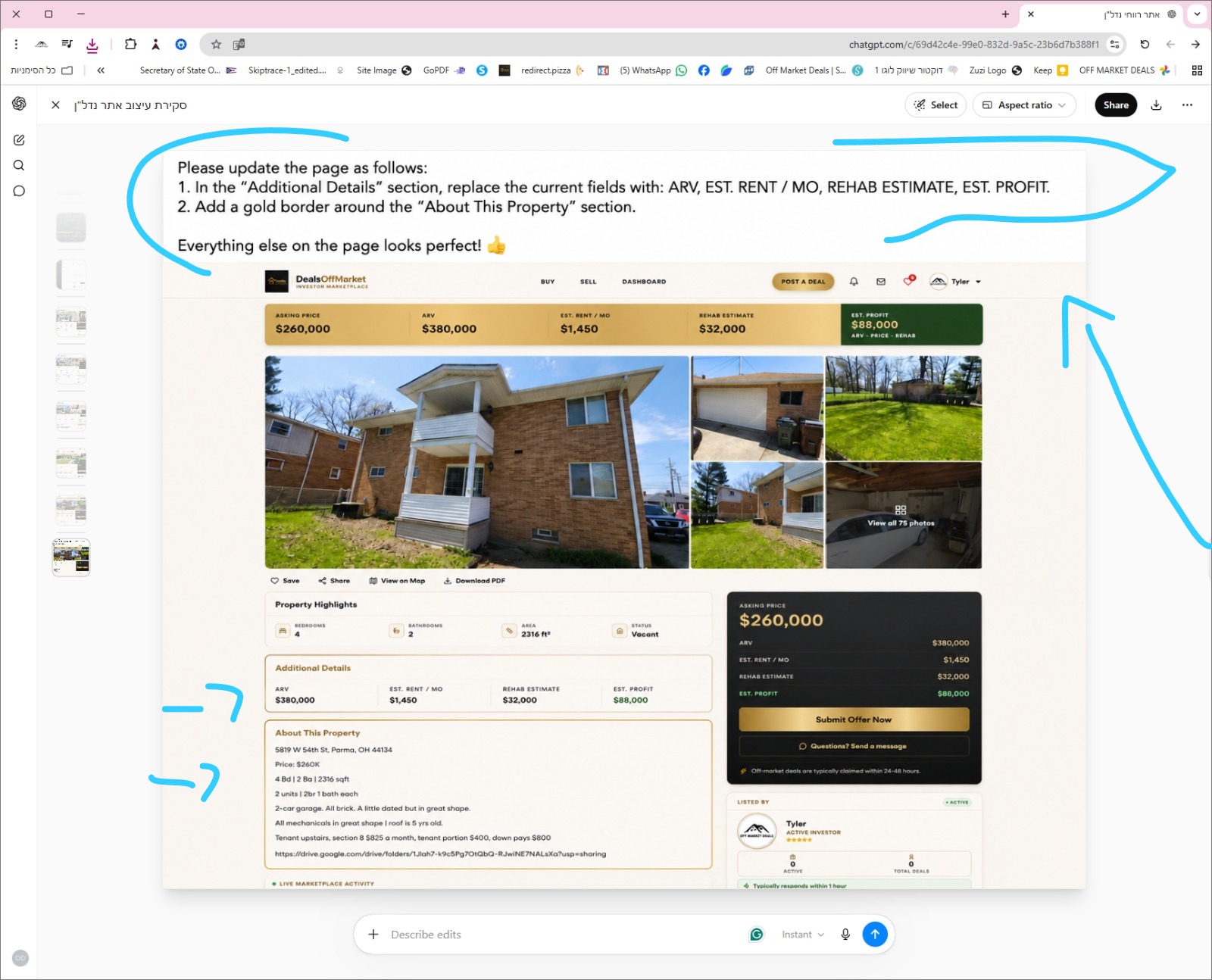Focus the Describe edits input field
Screen dimensions: 1212x980
pyautogui.click(x=564, y=935)
